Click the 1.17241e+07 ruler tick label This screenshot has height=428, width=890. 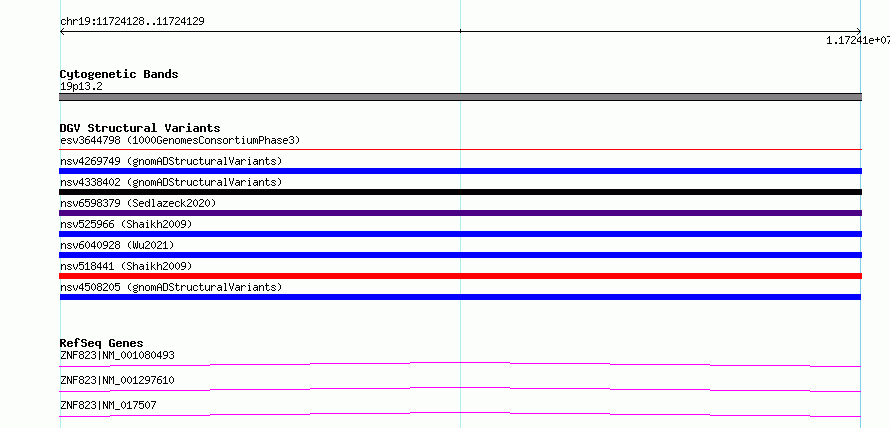(x=858, y=40)
